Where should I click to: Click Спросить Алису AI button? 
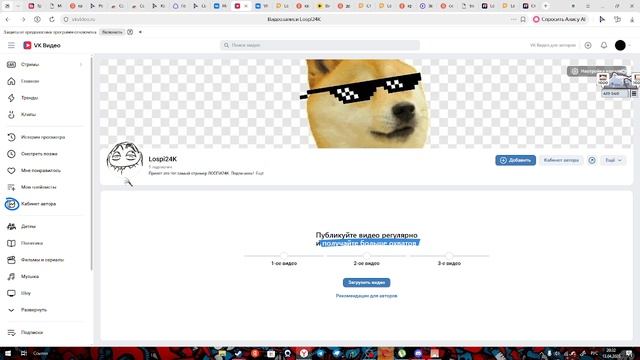[x=560, y=19]
